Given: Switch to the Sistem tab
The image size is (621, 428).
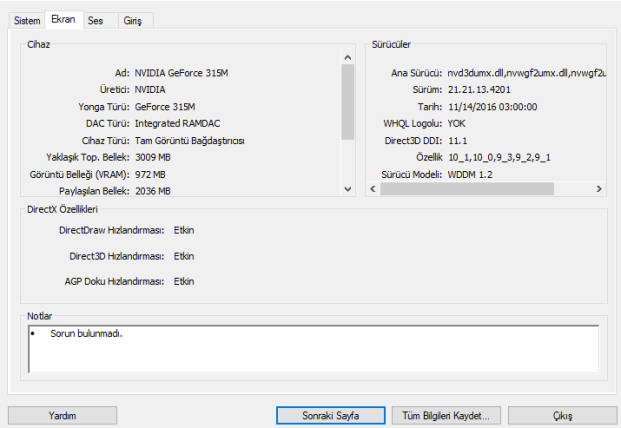Looking at the screenshot, I should tap(27, 21).
